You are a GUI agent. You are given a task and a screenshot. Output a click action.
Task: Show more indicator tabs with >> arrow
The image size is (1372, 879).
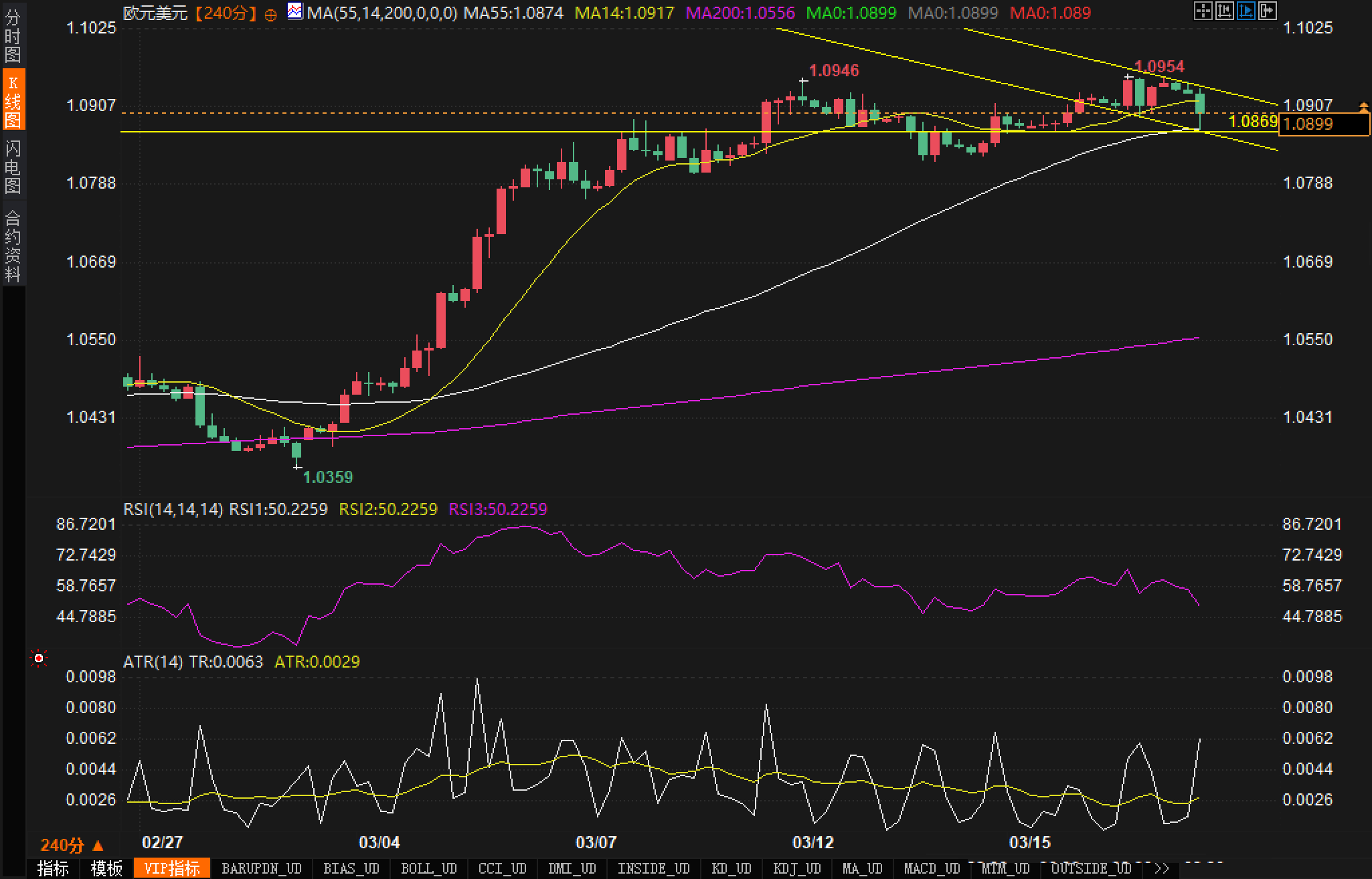(x=1162, y=869)
